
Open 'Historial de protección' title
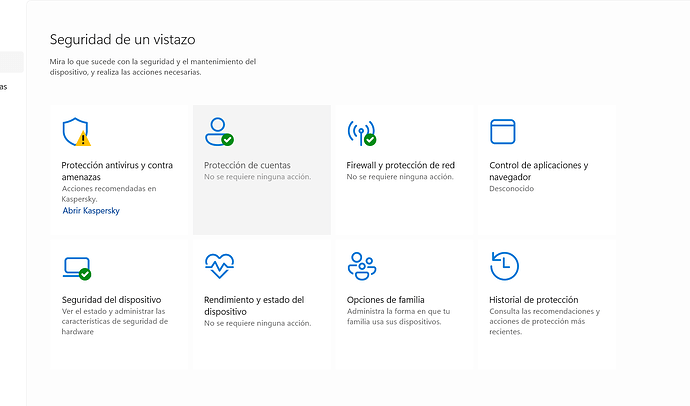click(x=534, y=299)
